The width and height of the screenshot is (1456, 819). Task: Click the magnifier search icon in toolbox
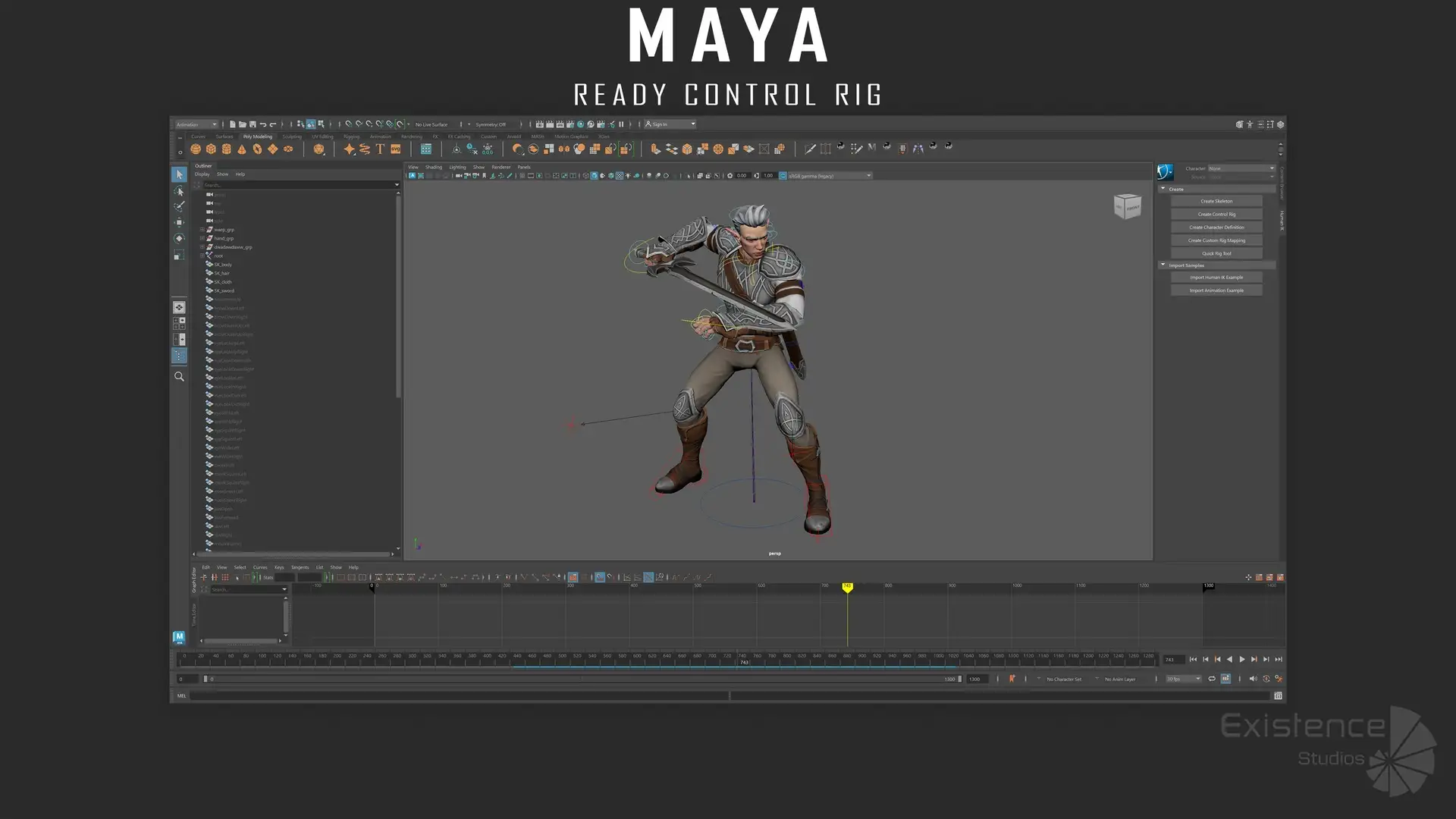(179, 376)
